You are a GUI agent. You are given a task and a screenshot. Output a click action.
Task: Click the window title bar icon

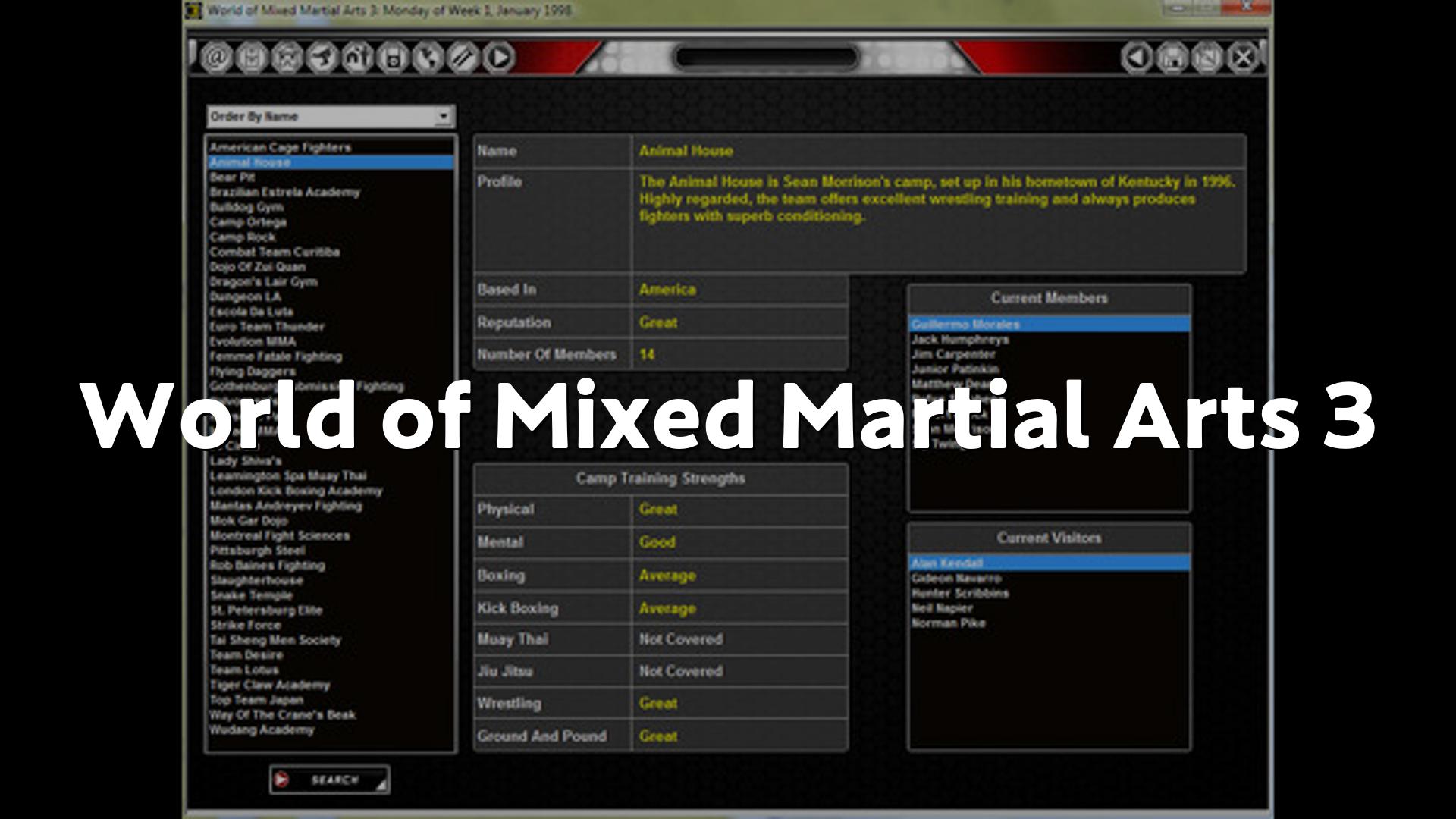[194, 10]
